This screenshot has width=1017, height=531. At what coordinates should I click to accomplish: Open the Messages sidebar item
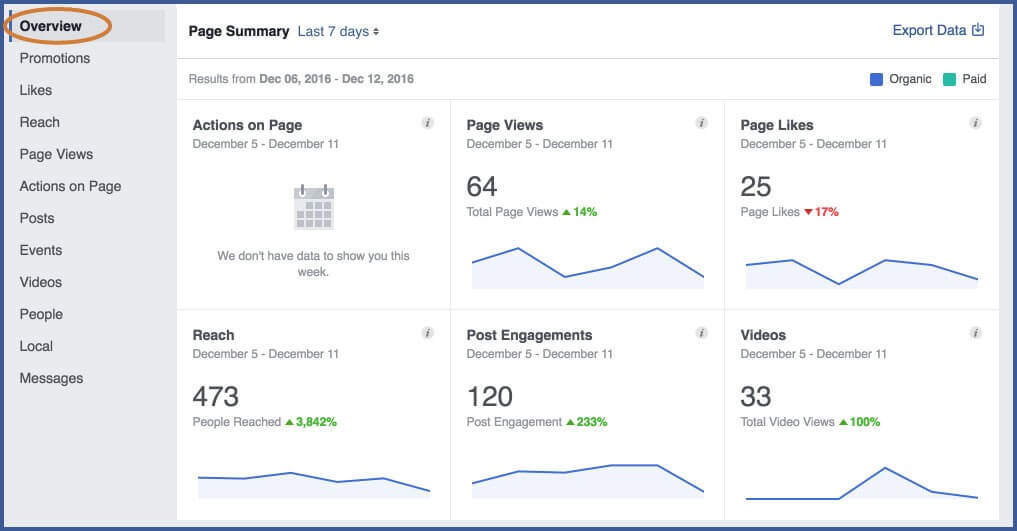pyautogui.click(x=51, y=378)
